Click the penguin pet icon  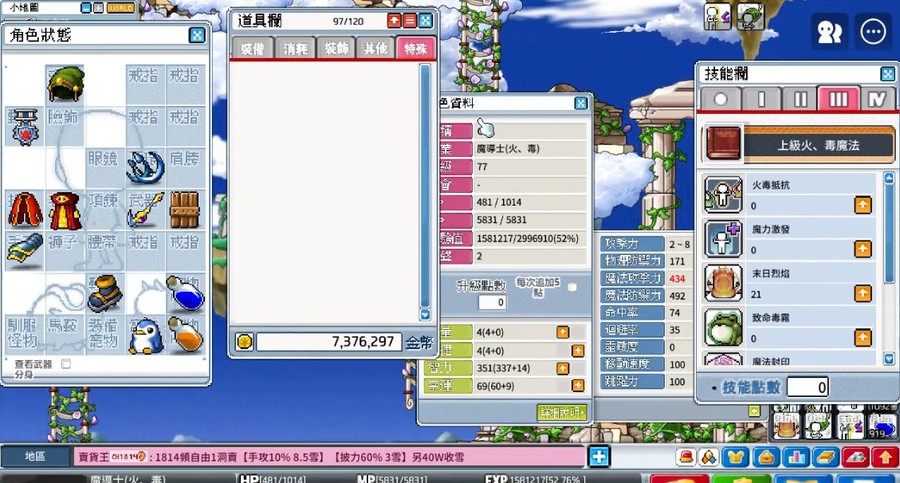[145, 335]
